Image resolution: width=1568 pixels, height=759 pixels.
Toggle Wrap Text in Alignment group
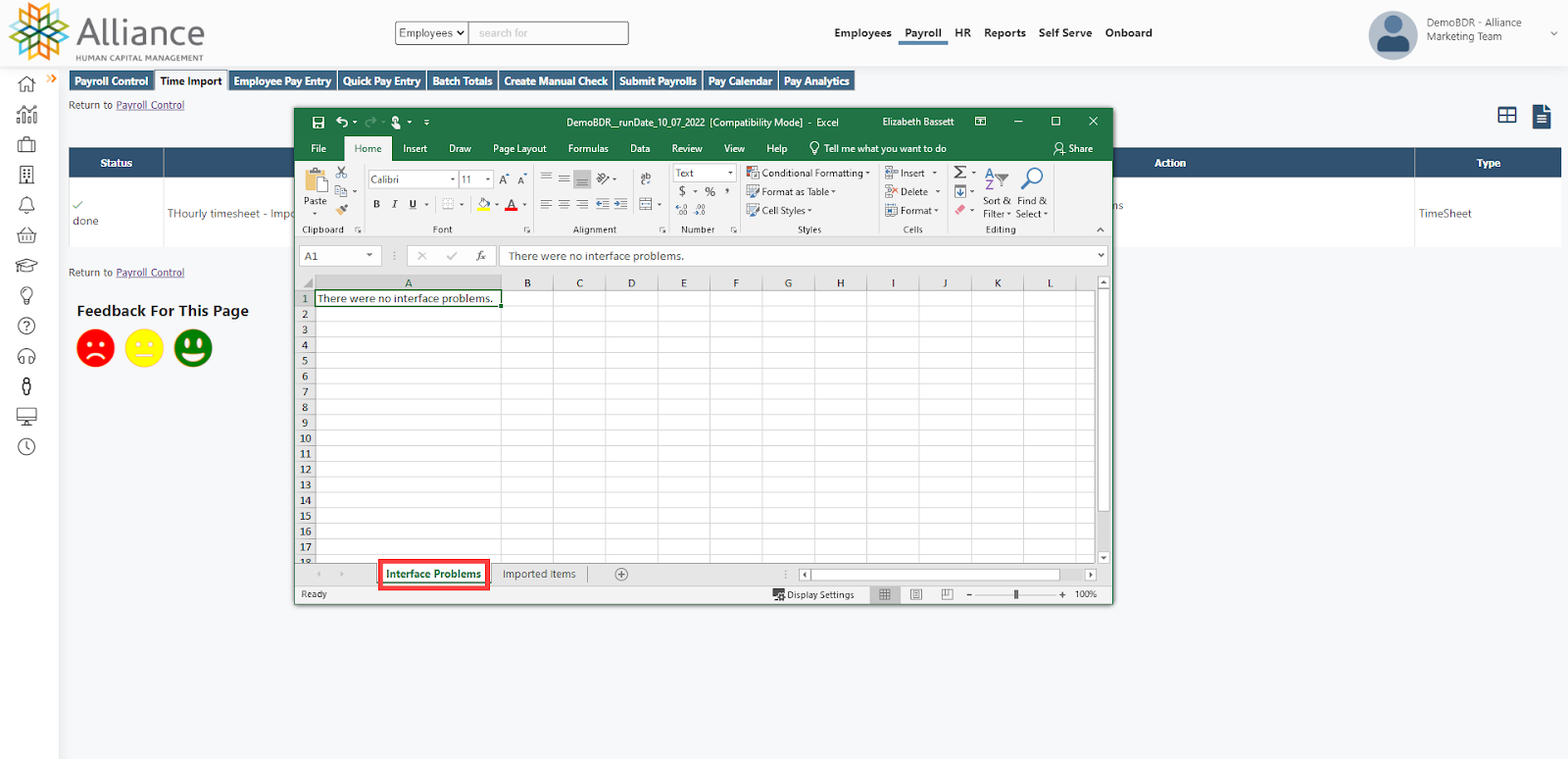pyautogui.click(x=645, y=178)
